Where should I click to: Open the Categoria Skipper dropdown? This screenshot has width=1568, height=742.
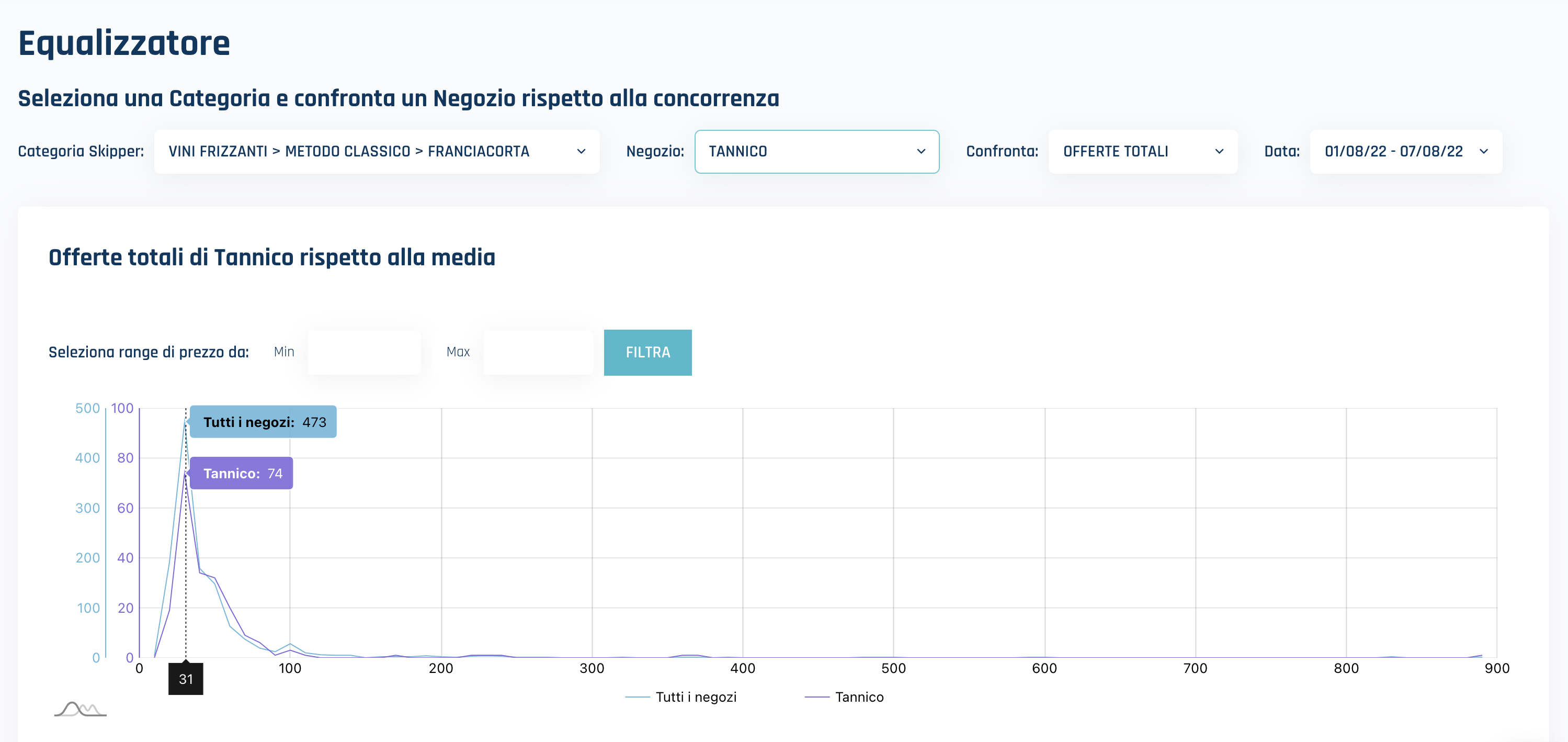click(377, 152)
